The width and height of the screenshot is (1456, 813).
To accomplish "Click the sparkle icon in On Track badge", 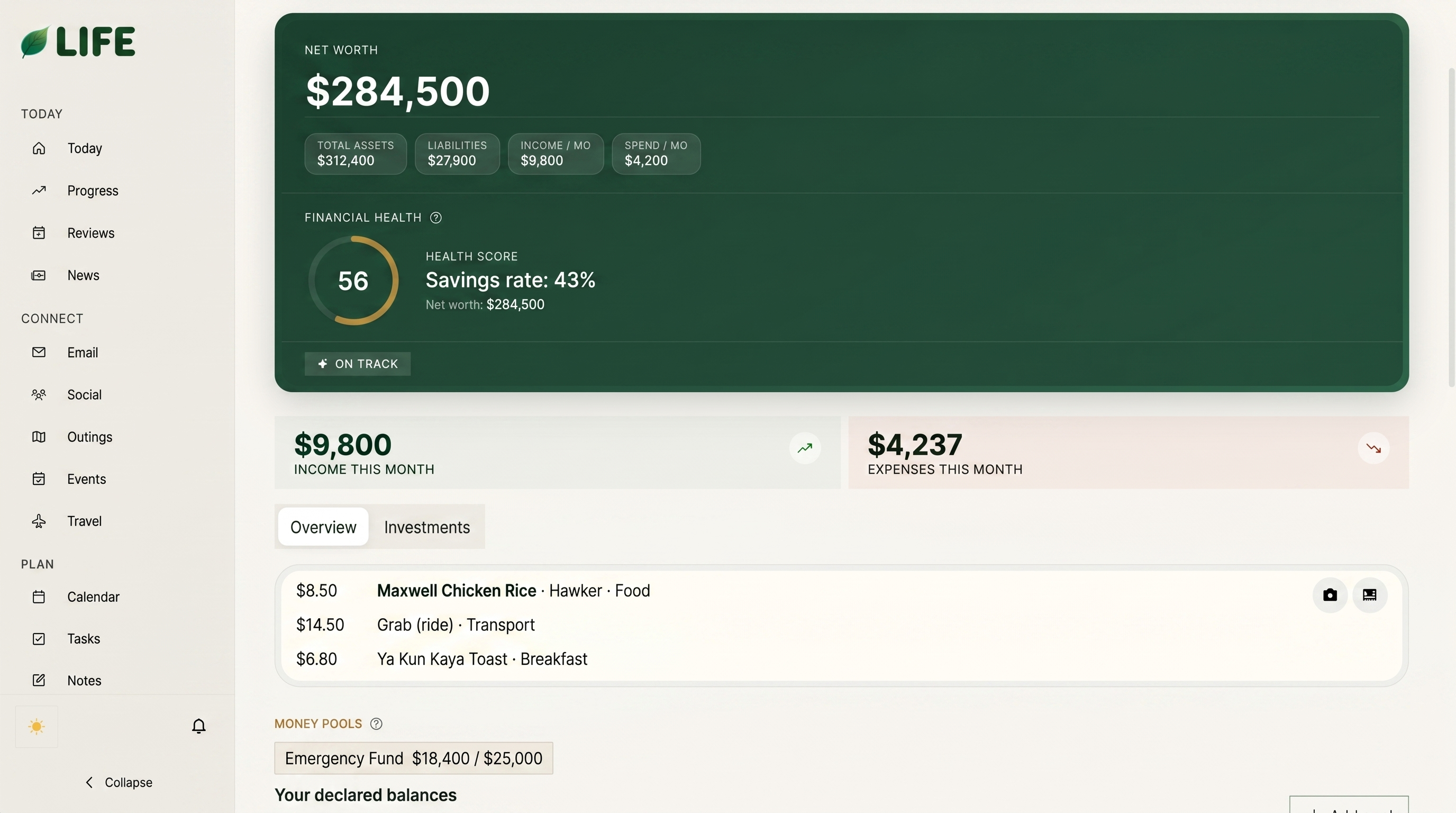I will pos(322,364).
